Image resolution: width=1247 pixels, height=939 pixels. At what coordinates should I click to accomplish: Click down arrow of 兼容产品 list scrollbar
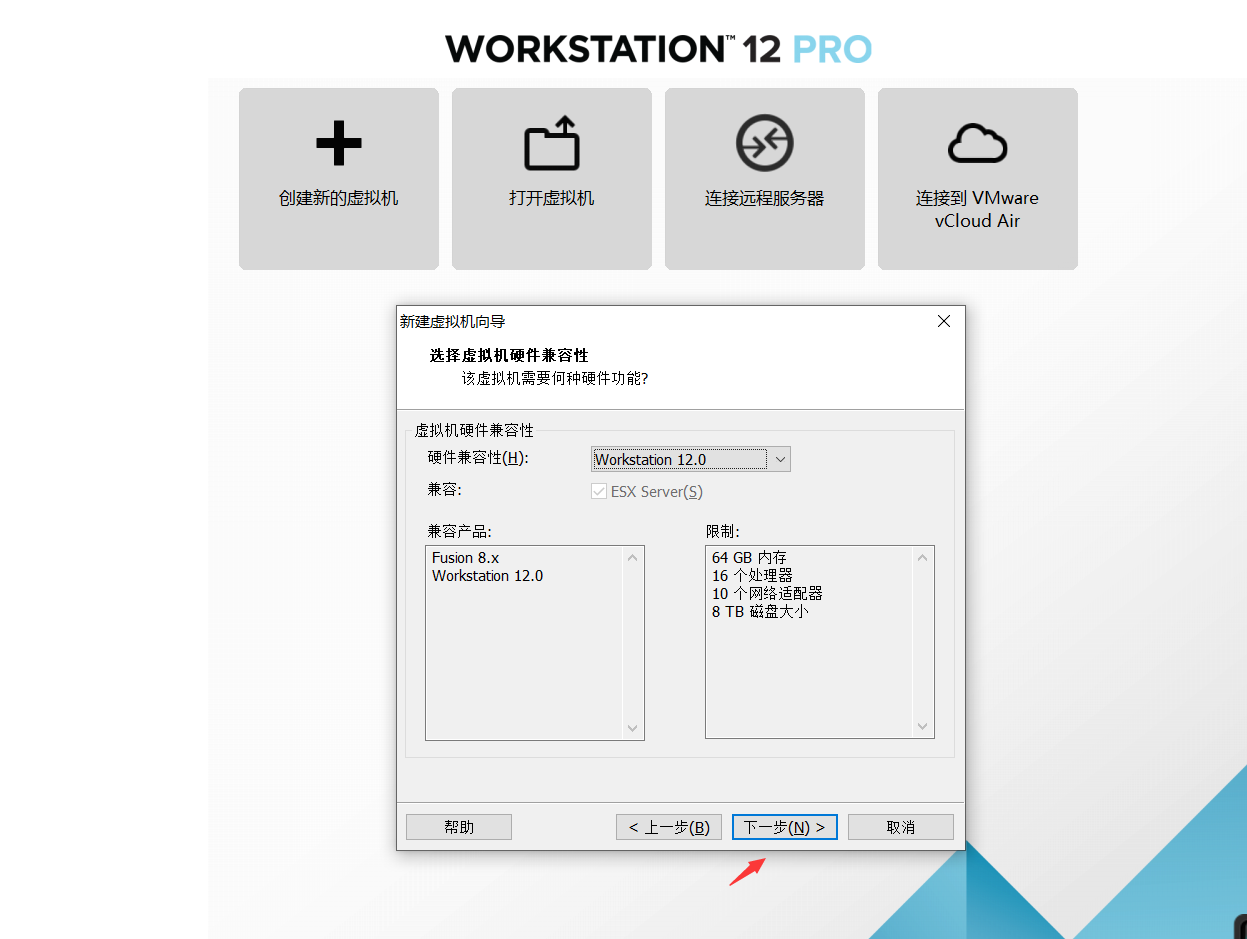coord(632,728)
